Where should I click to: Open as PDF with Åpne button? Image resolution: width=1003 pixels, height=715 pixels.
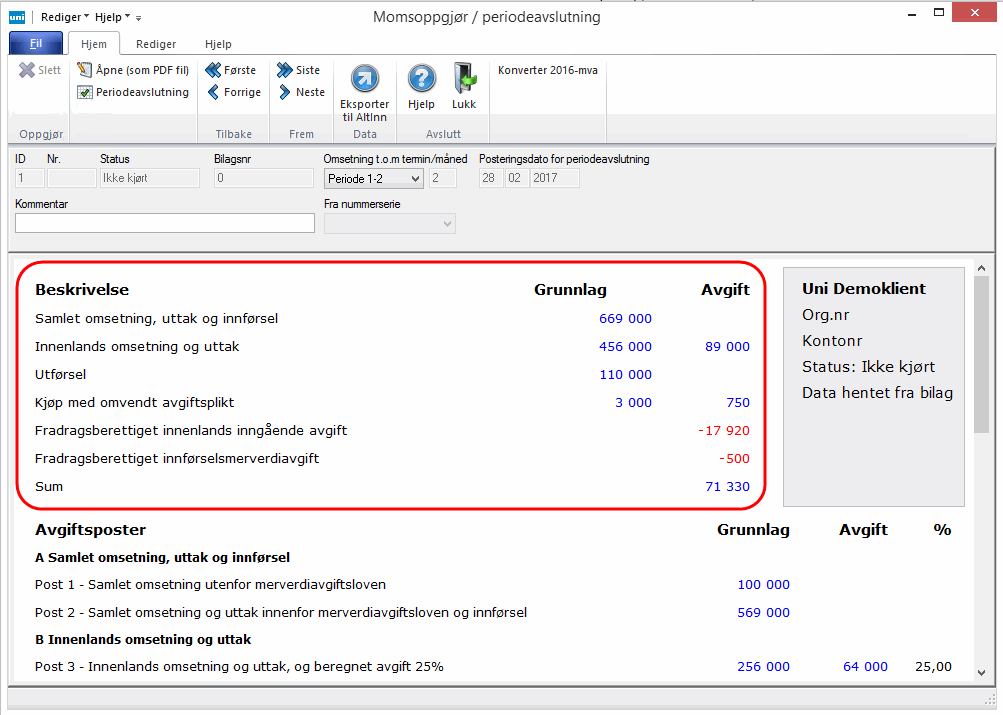pos(133,70)
